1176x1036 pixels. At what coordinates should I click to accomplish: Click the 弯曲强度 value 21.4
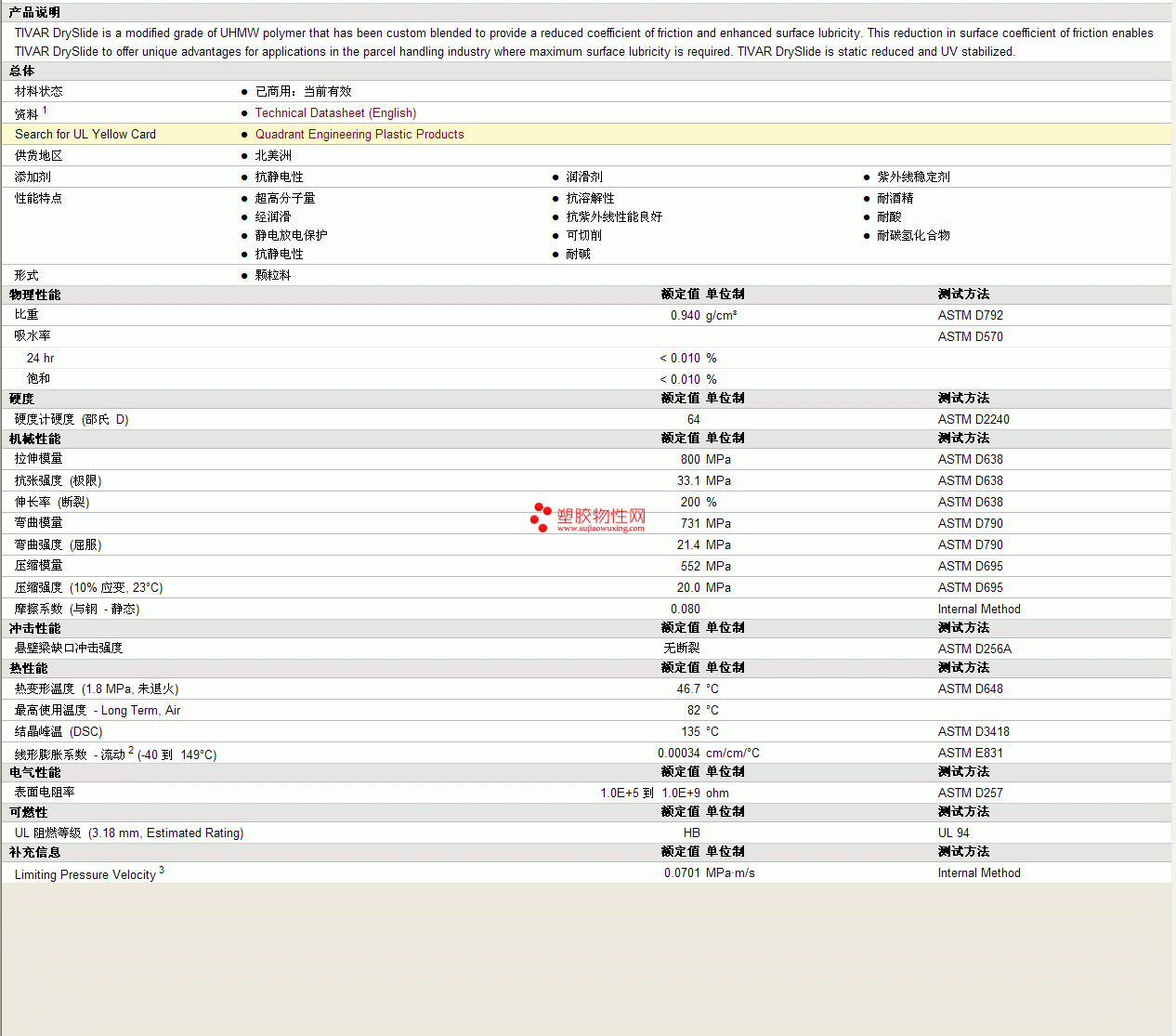(688, 544)
